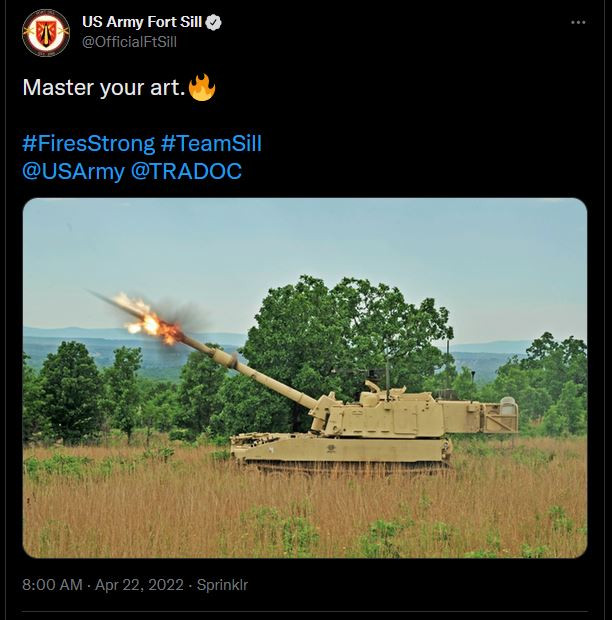The width and height of the screenshot is (612, 620).
Task: Visit the @TRADOC mention
Action: pyautogui.click(x=187, y=171)
